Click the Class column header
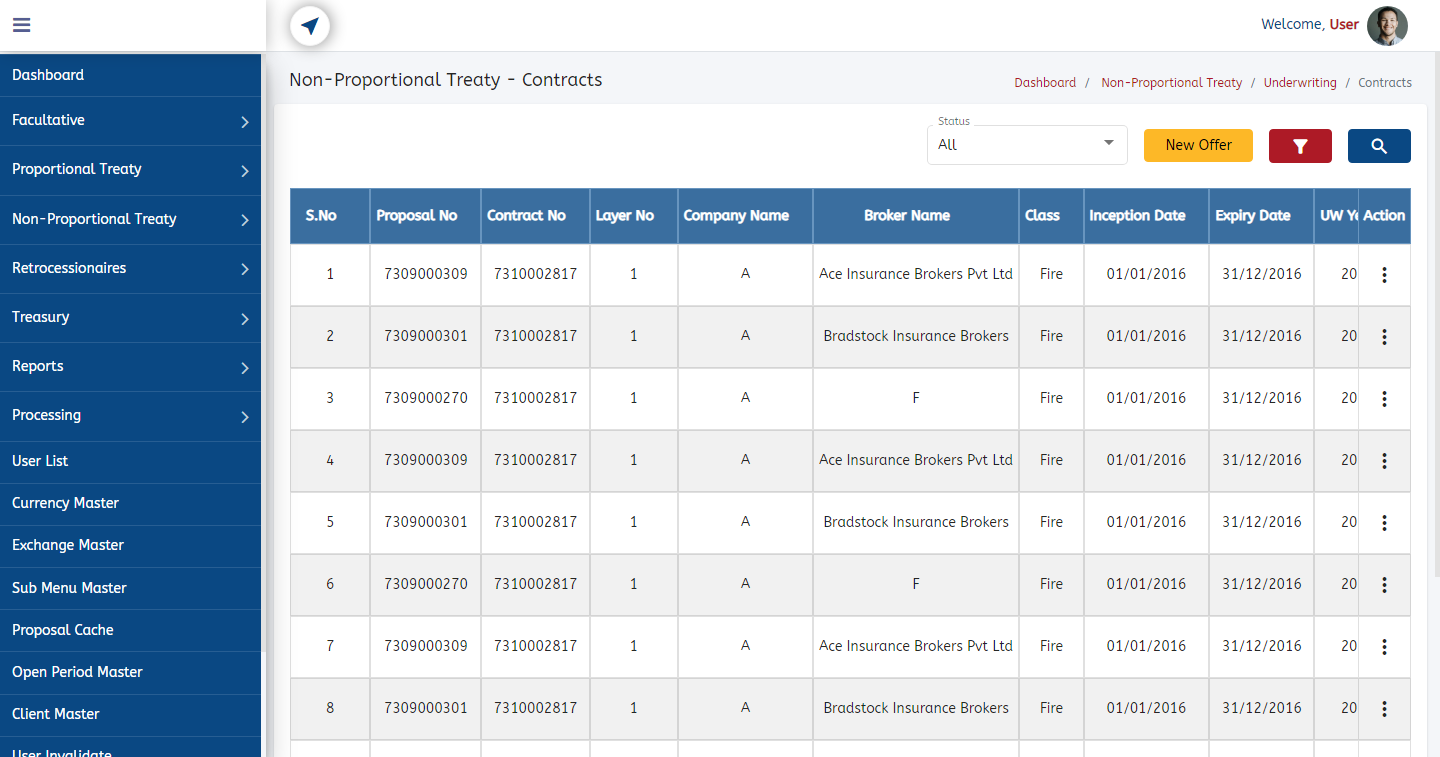Viewport: 1440px width, 757px height. point(1051,216)
